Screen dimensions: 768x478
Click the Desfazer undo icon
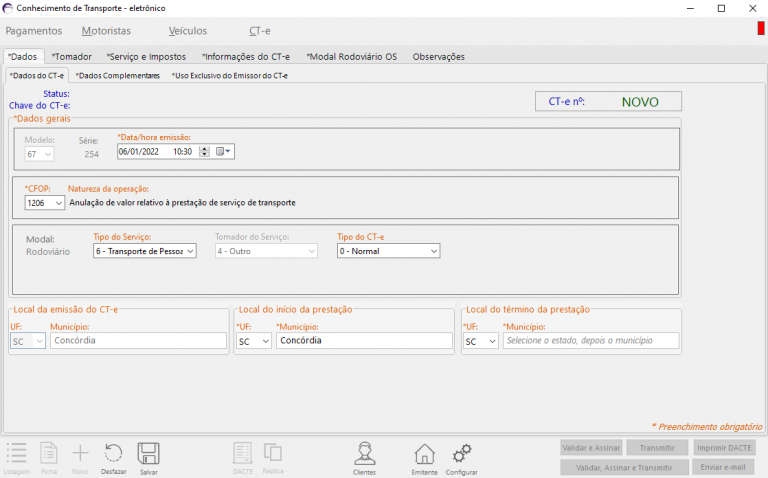click(114, 453)
